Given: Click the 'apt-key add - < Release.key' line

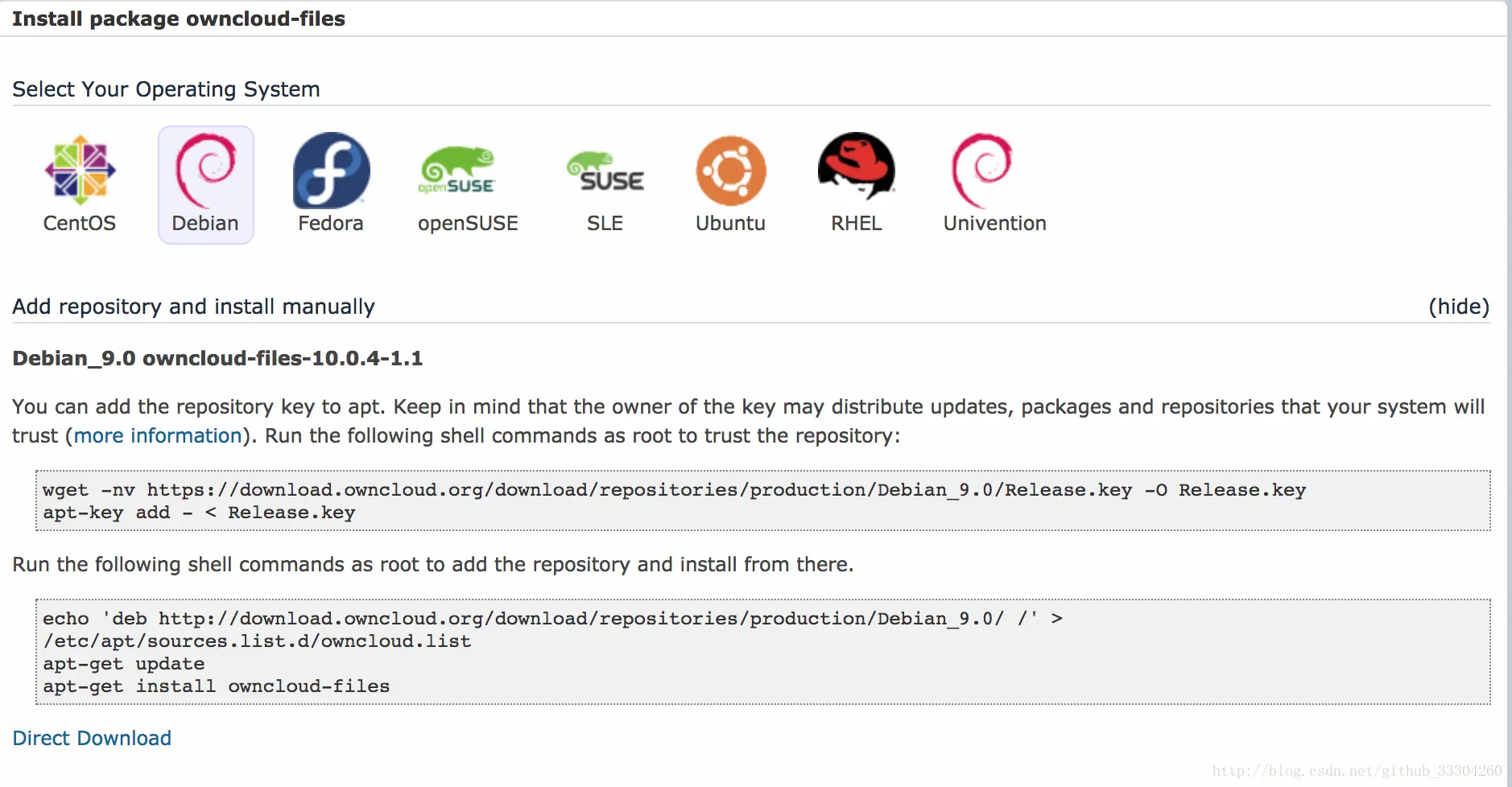Looking at the screenshot, I should click(x=199, y=513).
